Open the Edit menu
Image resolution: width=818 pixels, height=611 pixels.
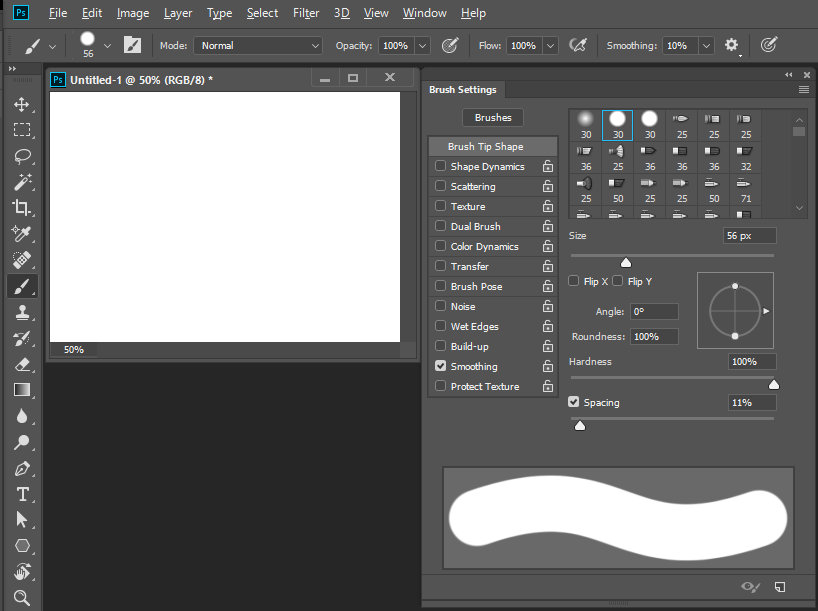pos(92,13)
